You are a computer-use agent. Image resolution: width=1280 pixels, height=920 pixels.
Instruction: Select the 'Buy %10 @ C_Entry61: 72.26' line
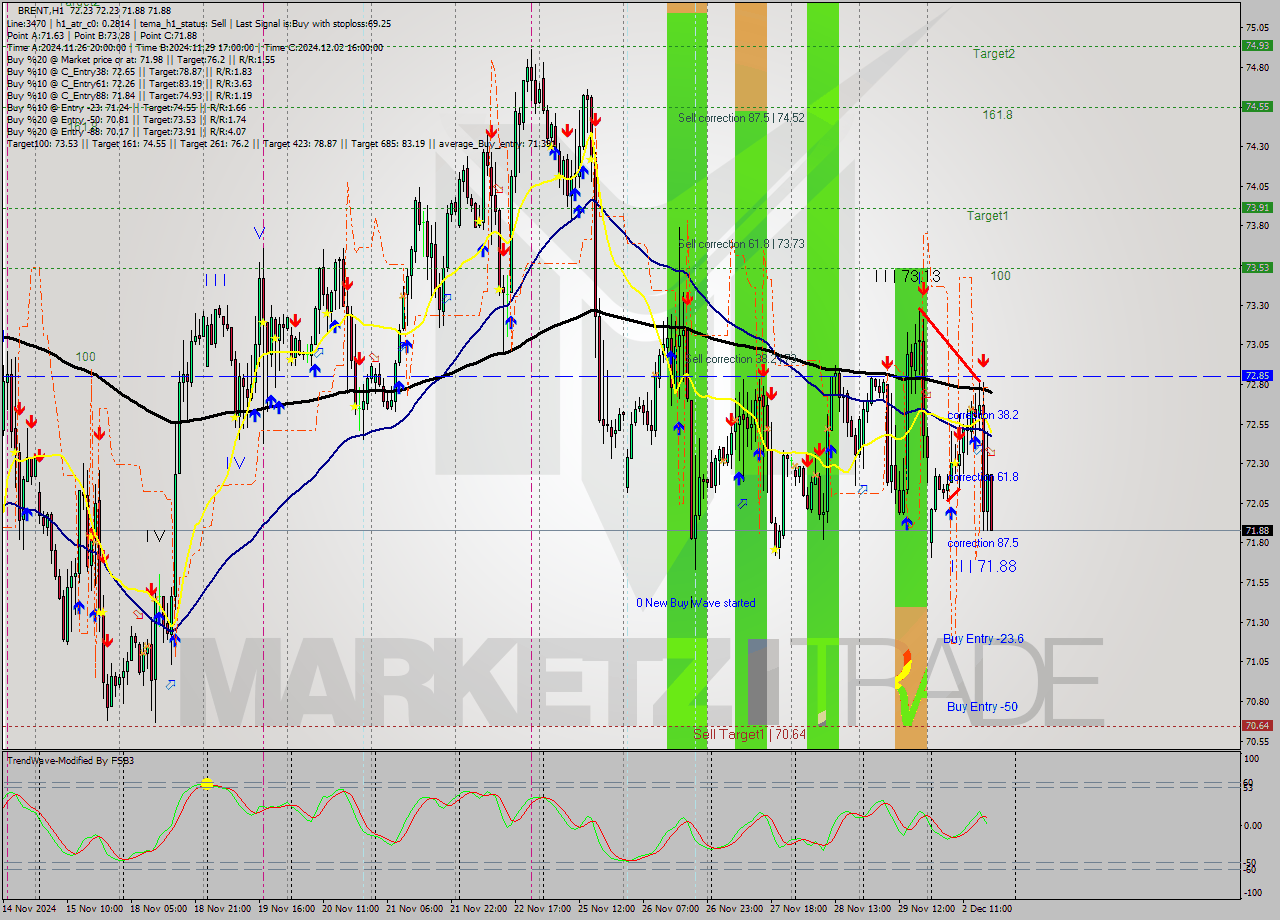click(x=129, y=83)
